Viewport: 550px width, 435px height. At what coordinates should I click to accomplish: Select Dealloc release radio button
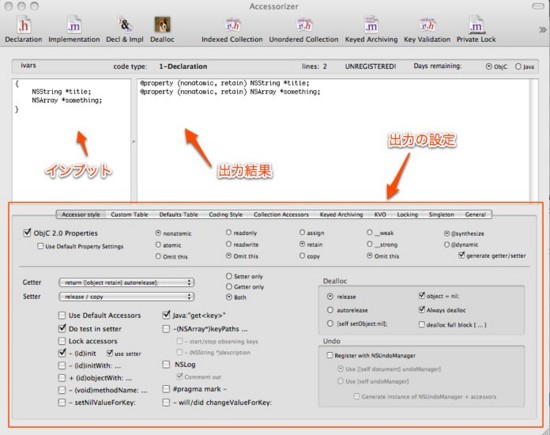[x=330, y=296]
